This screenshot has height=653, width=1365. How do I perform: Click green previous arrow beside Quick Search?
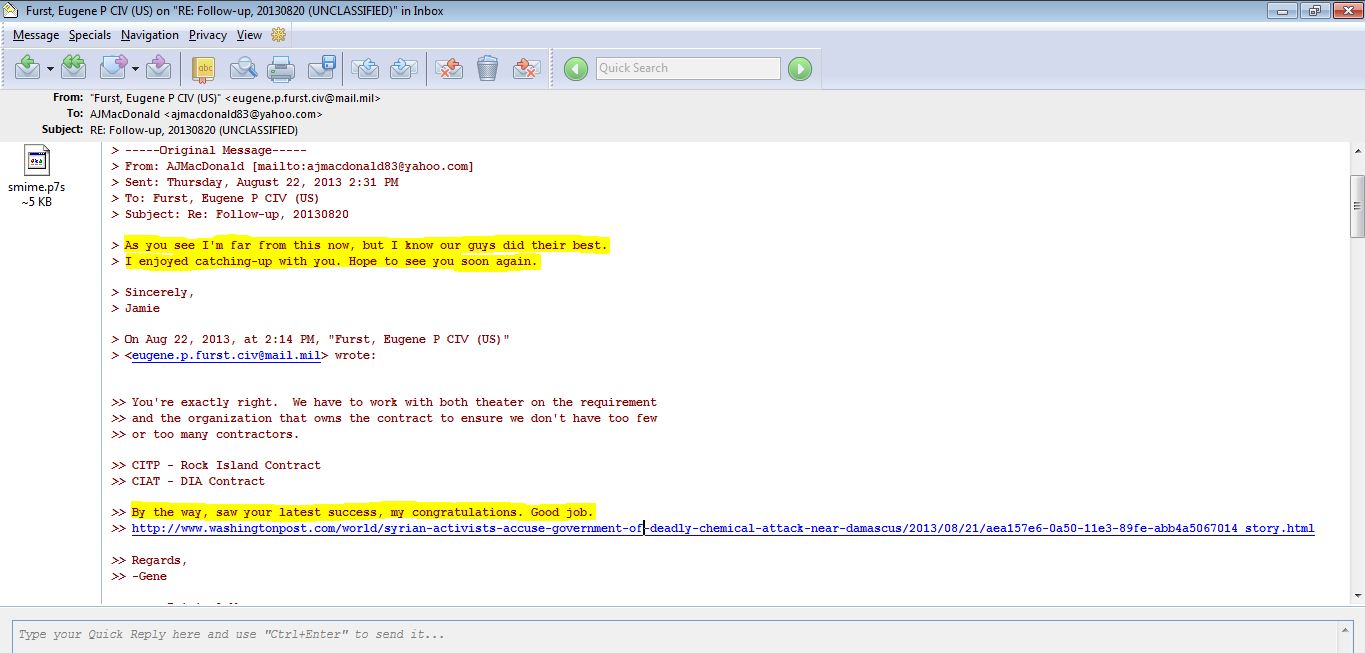(x=575, y=68)
